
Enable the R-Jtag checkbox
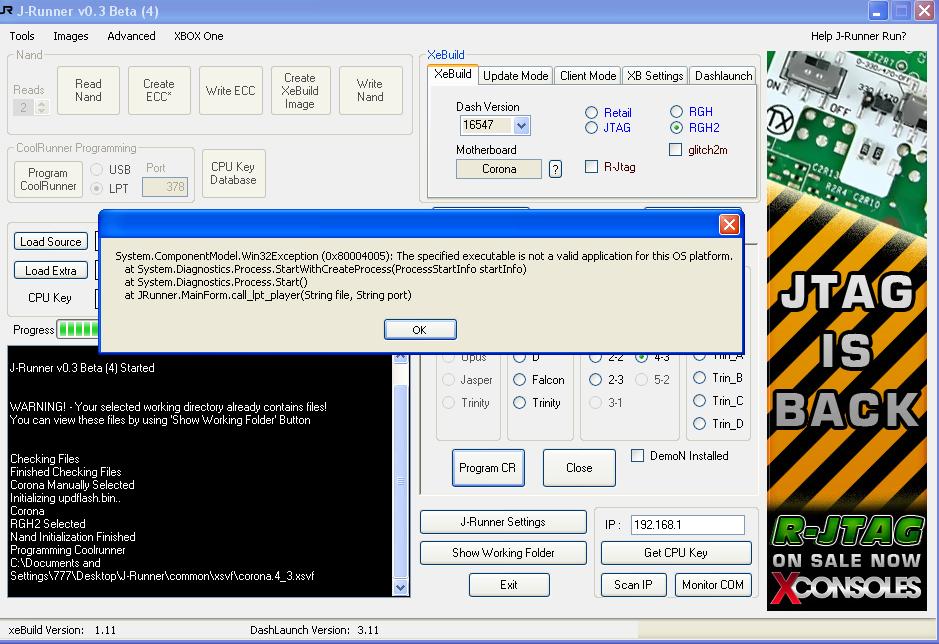pyautogui.click(x=591, y=167)
